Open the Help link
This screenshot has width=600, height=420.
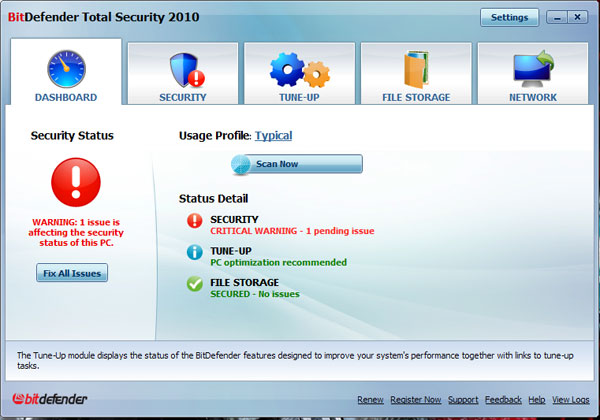537,400
